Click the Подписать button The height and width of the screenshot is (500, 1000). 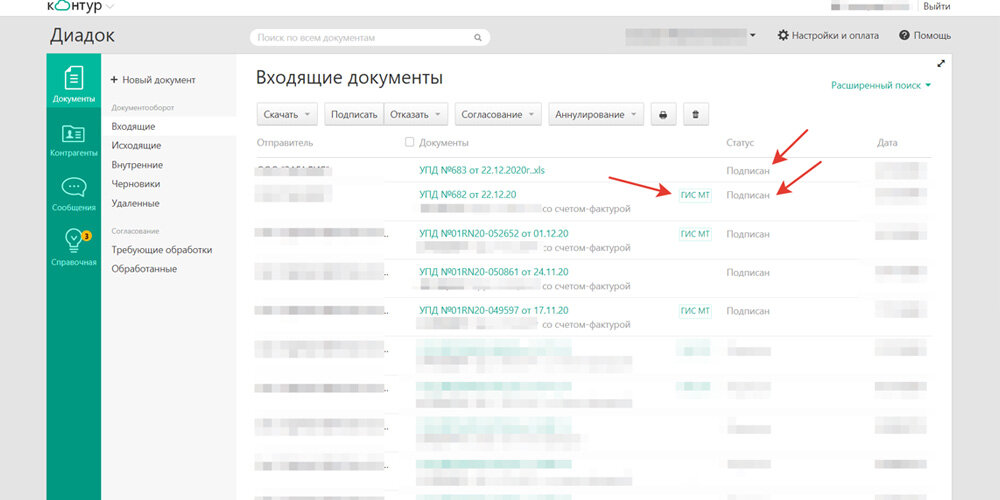(x=353, y=115)
